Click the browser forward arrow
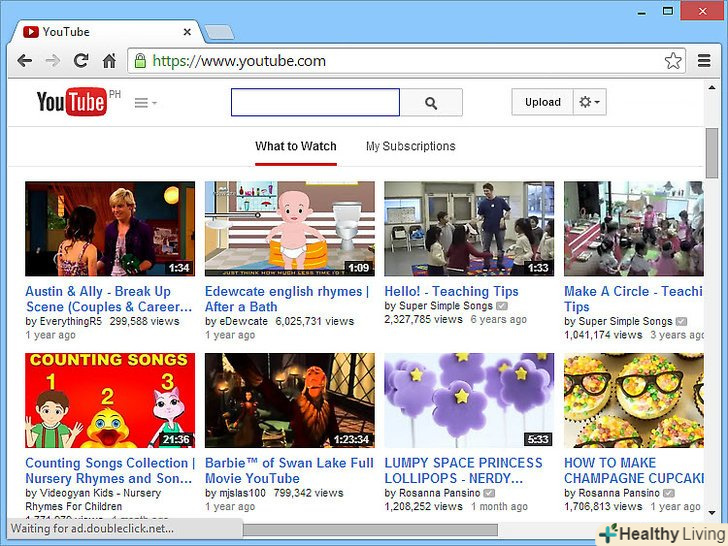The image size is (728, 546). (53, 61)
